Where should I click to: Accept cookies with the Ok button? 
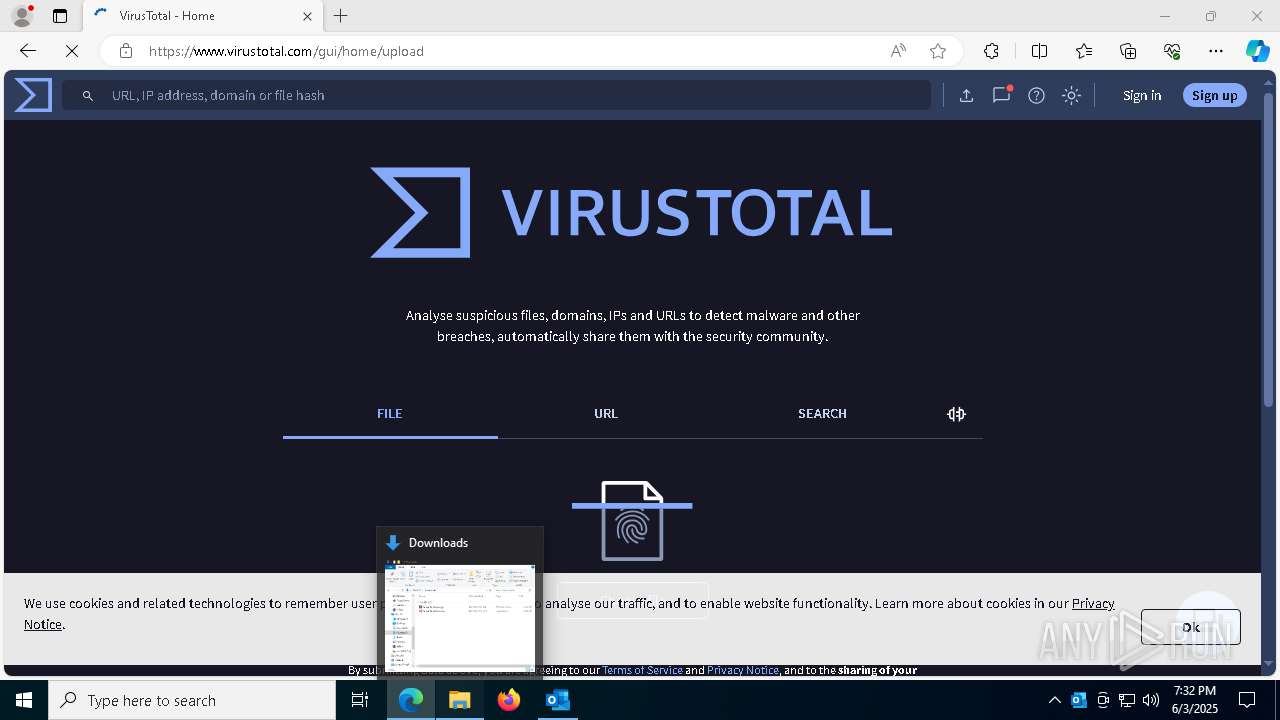pos(1190,627)
